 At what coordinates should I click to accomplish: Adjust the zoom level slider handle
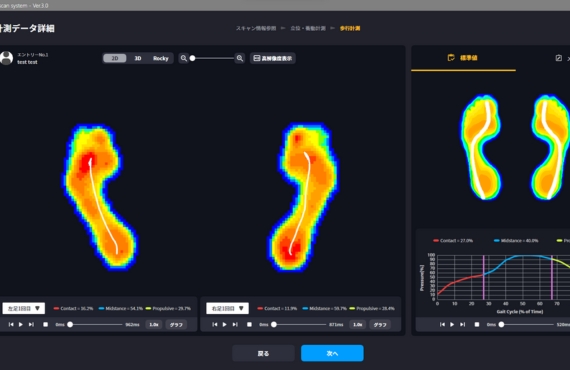[193, 58]
